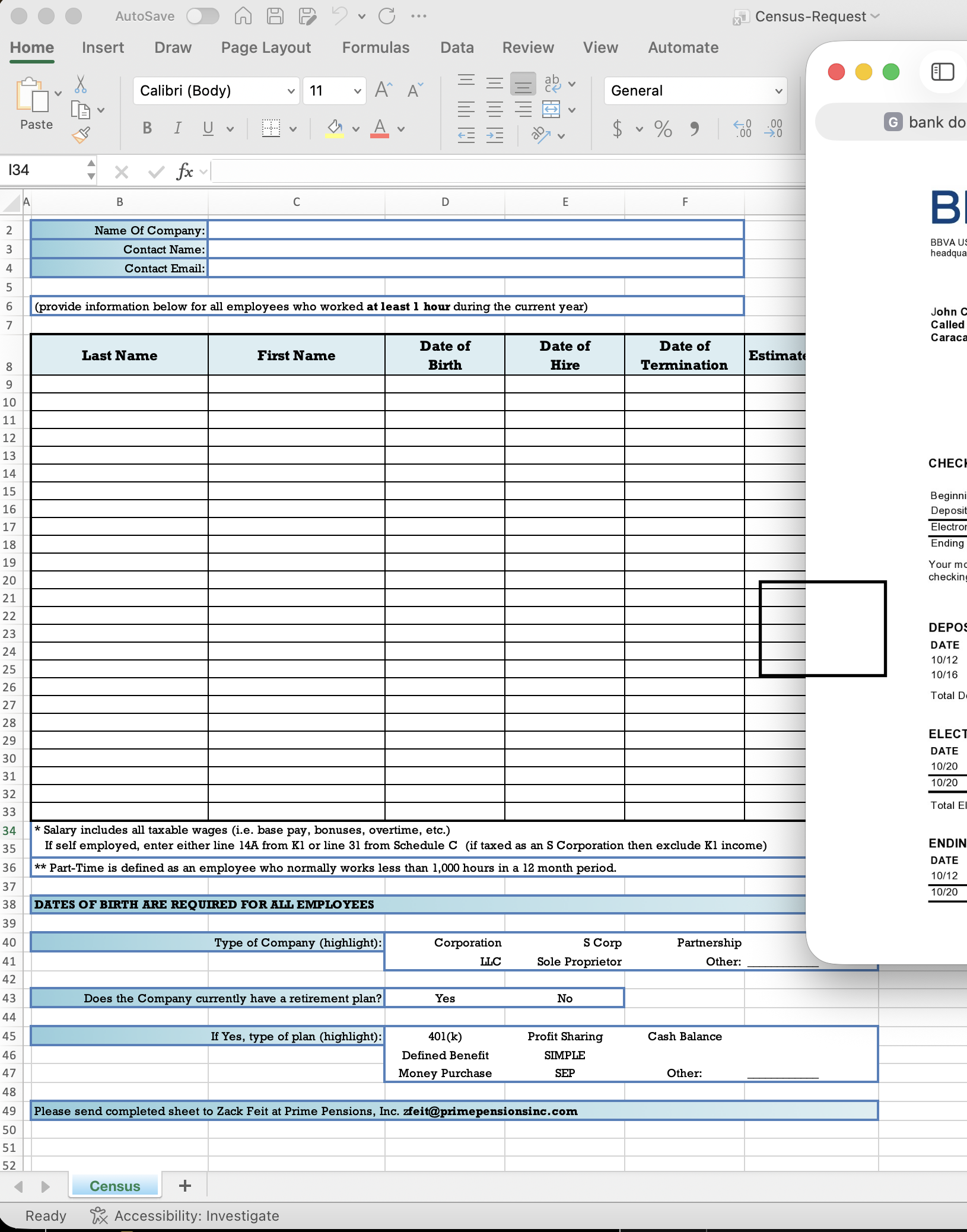Click the Increase Font Size icon
The width and height of the screenshot is (967, 1232).
point(383,90)
